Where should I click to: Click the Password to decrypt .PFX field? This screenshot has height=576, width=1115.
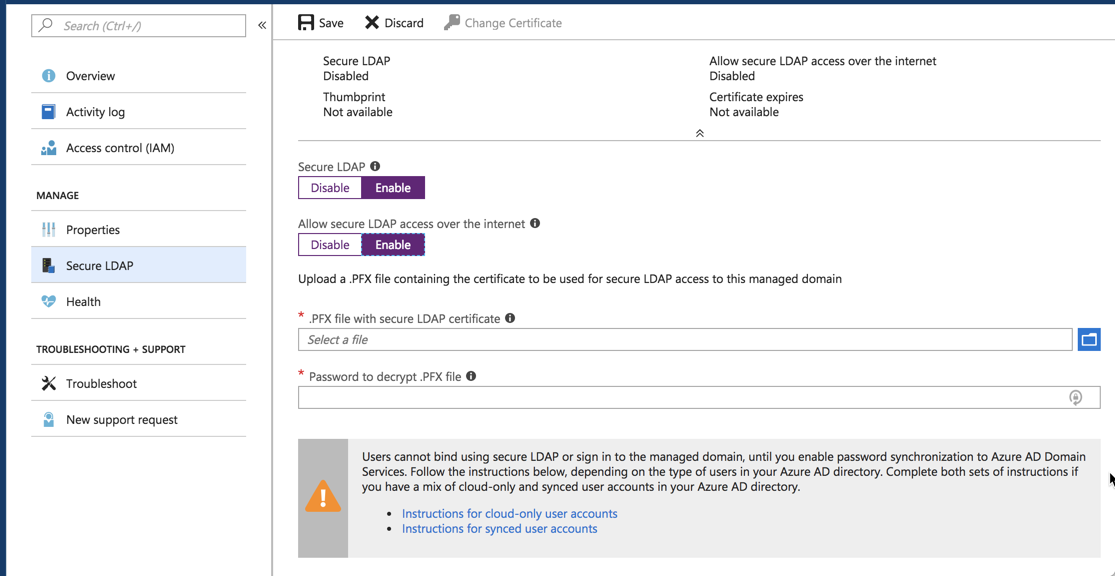tap(699, 398)
